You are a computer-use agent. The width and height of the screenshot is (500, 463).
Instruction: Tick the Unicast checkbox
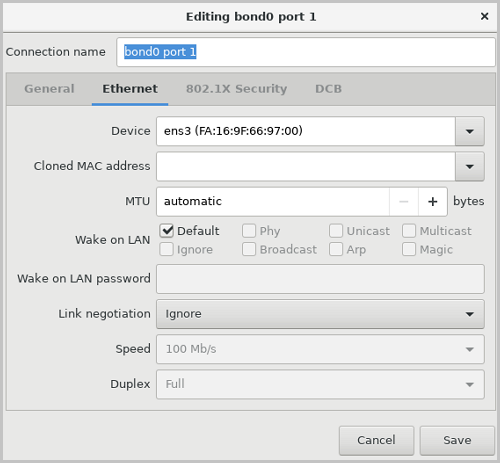(336, 231)
